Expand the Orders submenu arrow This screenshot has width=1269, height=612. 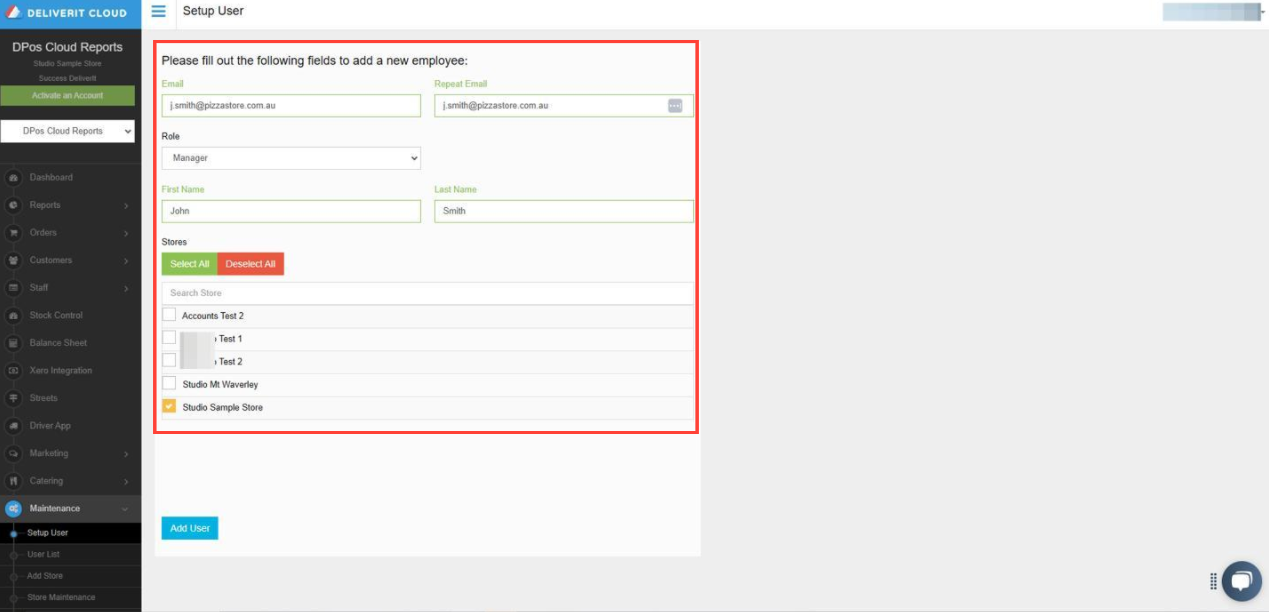coord(126,233)
